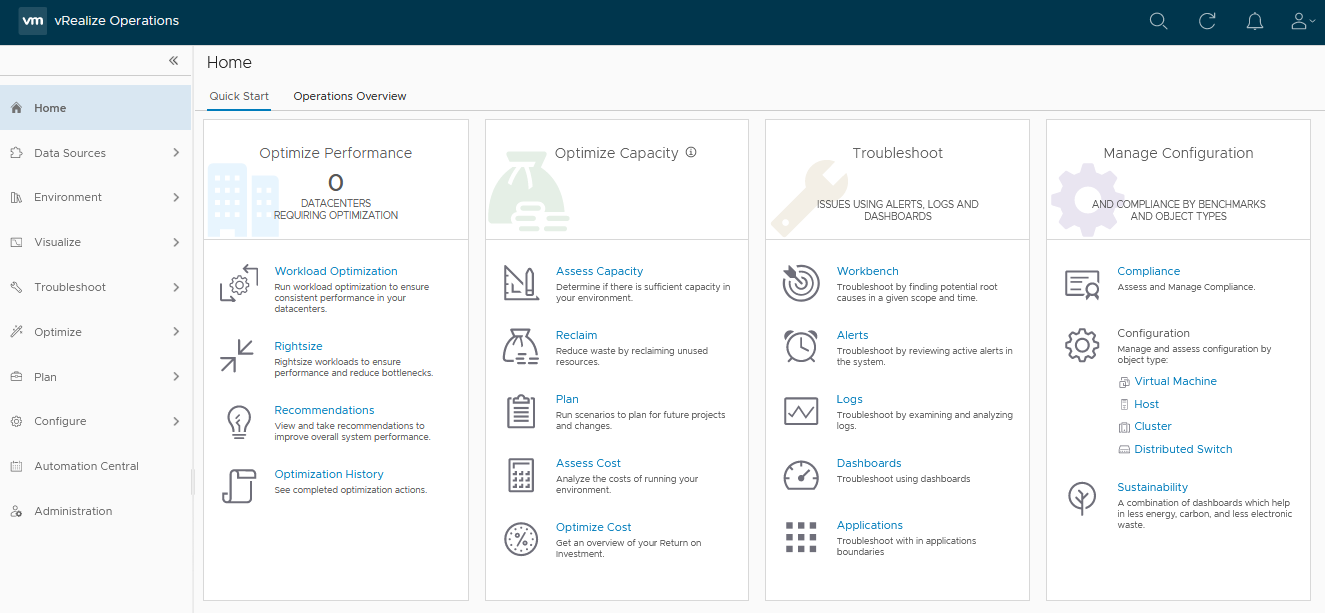Click the Optimize Capacity info icon
Screen dimensions: 1325x613
tap(691, 152)
